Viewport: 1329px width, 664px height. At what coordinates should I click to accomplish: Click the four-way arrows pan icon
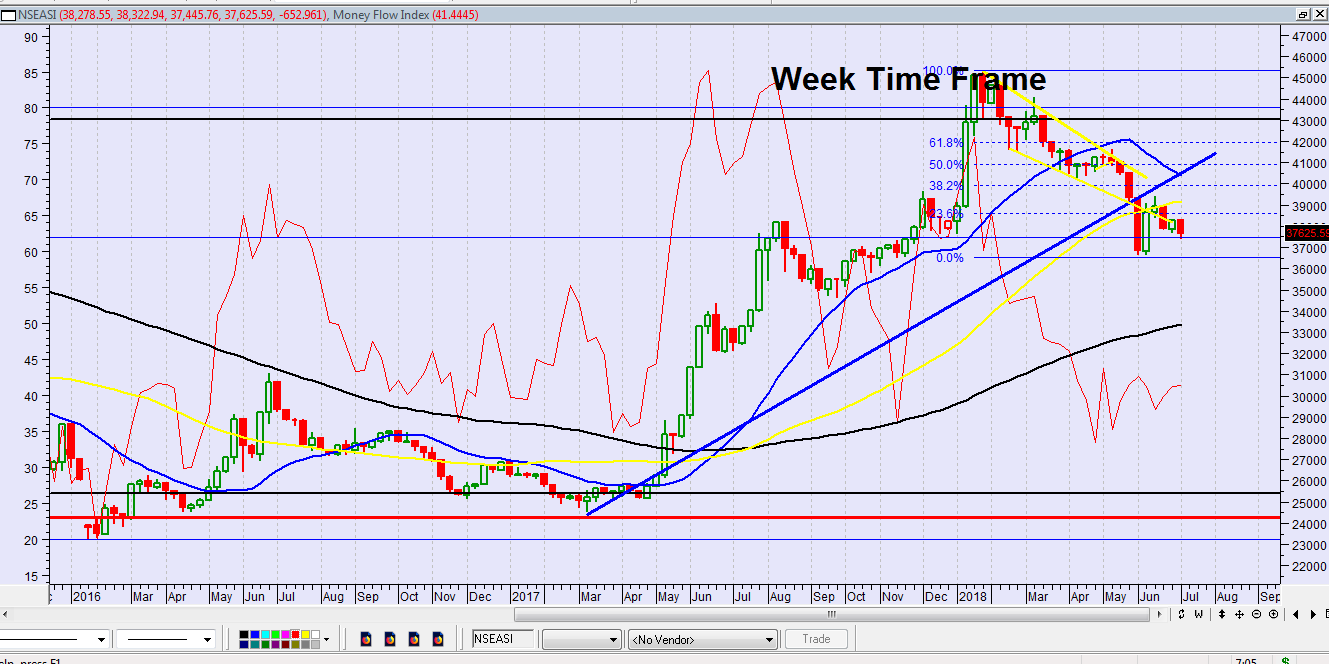(1240, 614)
